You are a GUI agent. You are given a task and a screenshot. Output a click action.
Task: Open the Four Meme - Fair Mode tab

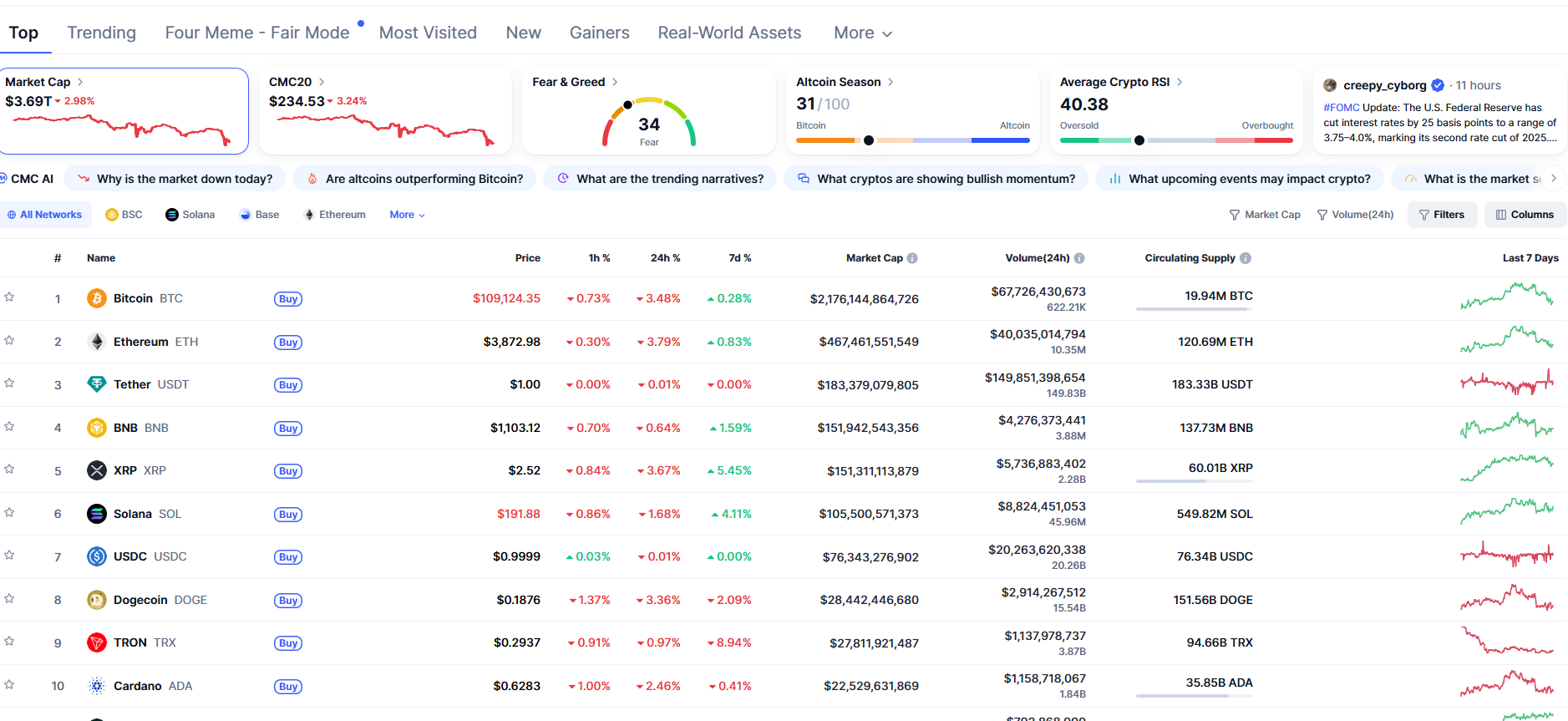[257, 33]
